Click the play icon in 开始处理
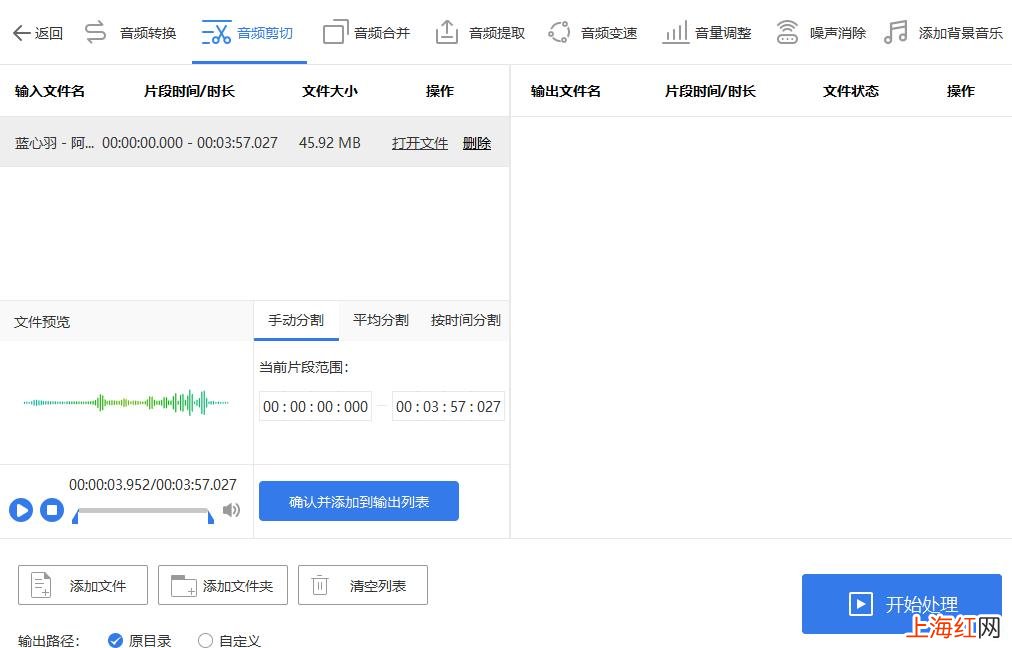This screenshot has height=648, width=1012. click(x=860, y=605)
